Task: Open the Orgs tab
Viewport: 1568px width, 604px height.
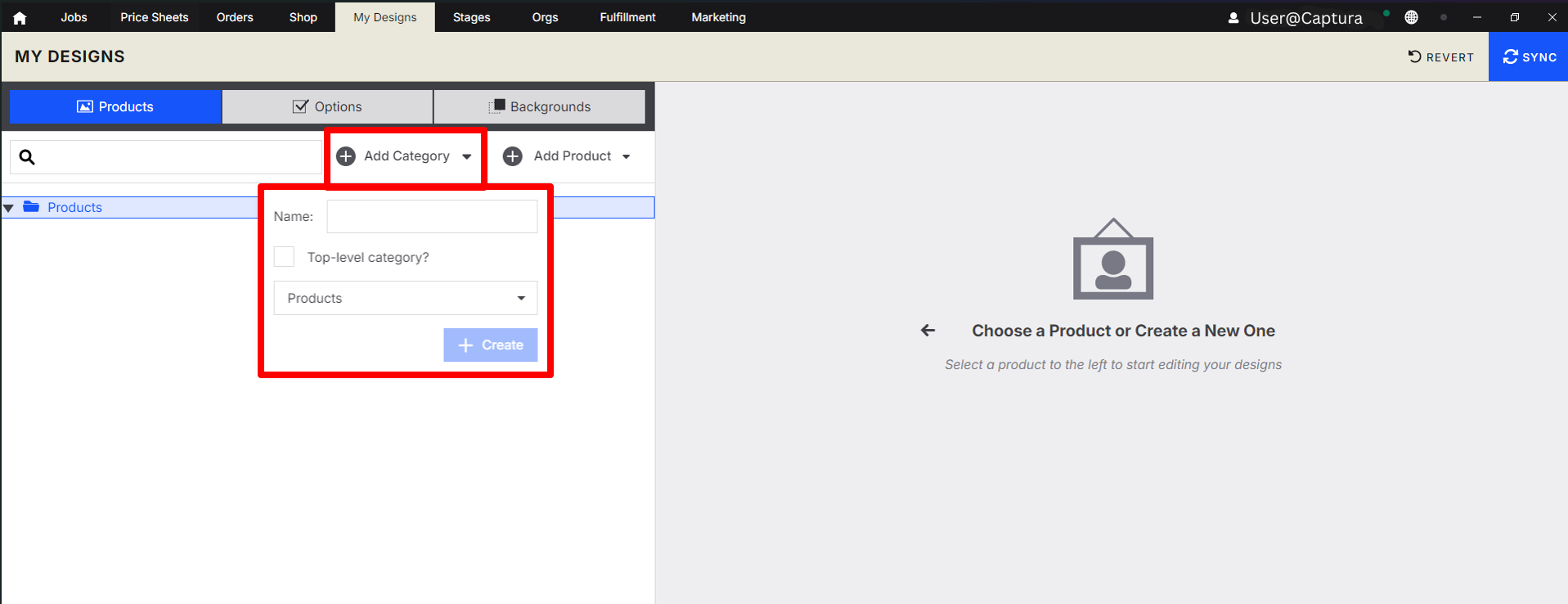Action: [x=545, y=17]
